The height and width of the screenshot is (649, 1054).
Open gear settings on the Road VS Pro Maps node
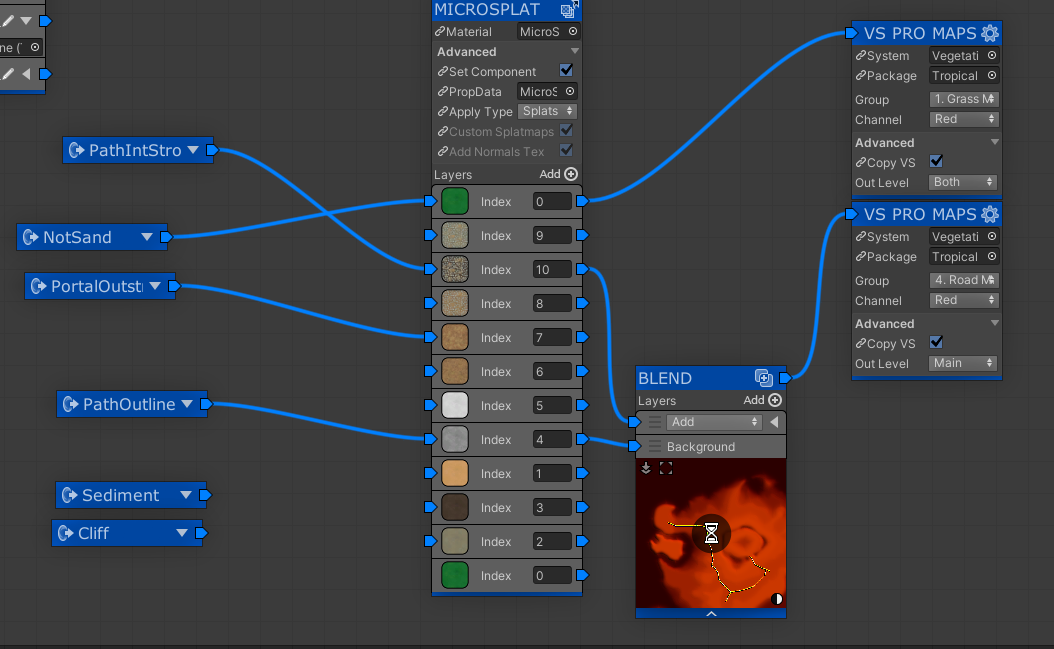(989, 214)
